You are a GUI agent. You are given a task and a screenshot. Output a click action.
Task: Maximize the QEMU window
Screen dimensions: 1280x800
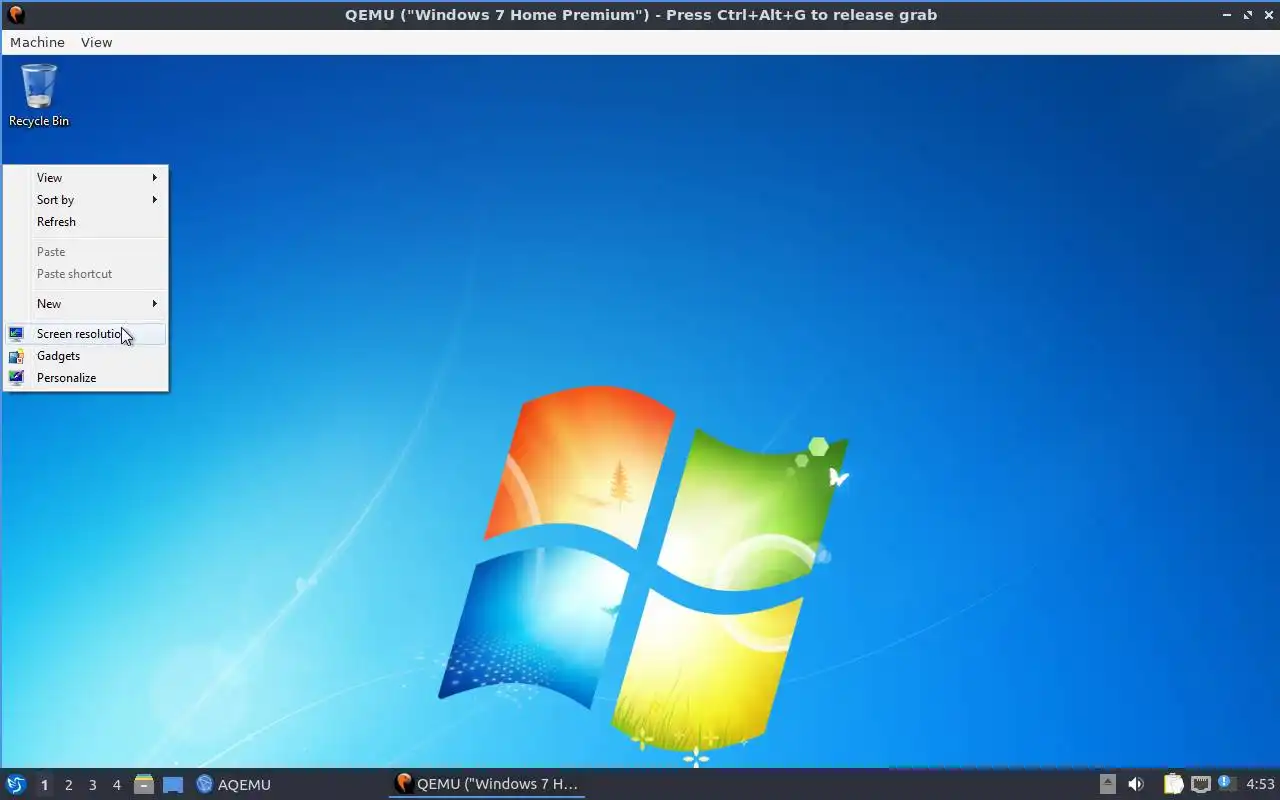[x=1247, y=15]
